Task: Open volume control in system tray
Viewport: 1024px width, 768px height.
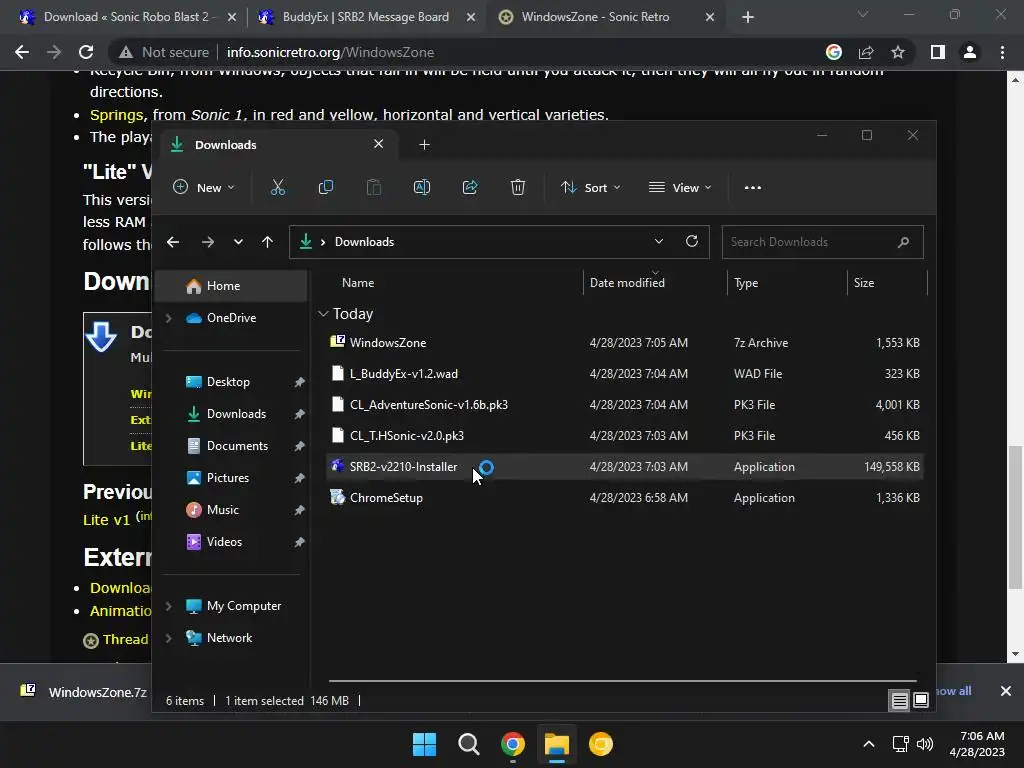Action: 925,744
